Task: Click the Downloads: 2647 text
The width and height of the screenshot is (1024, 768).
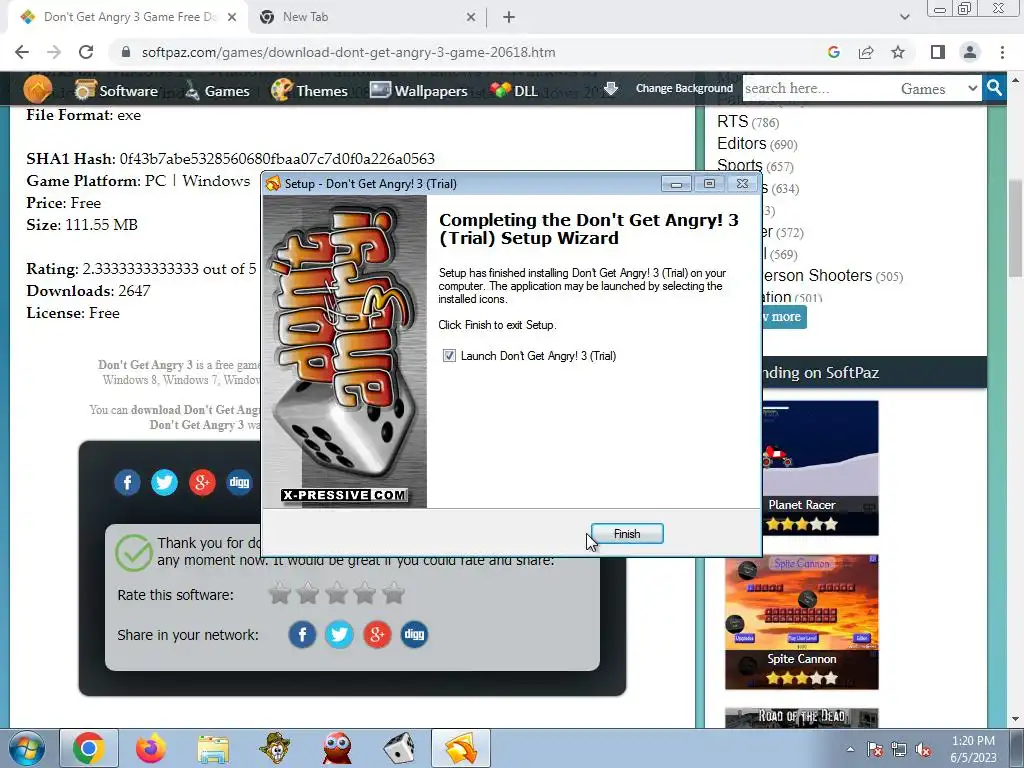Action: coord(88,291)
